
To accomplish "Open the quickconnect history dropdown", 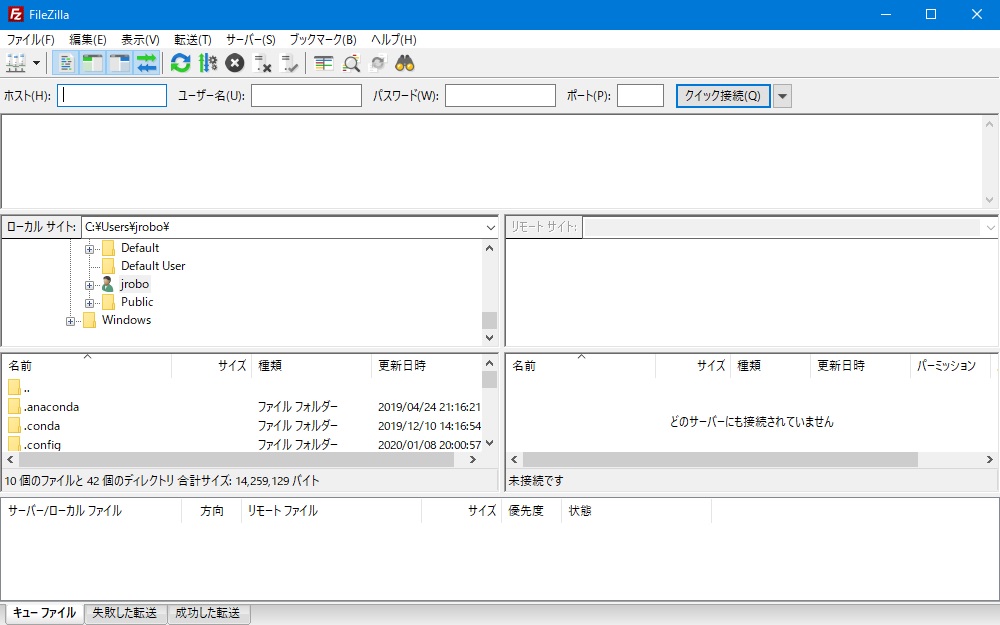I will point(783,96).
